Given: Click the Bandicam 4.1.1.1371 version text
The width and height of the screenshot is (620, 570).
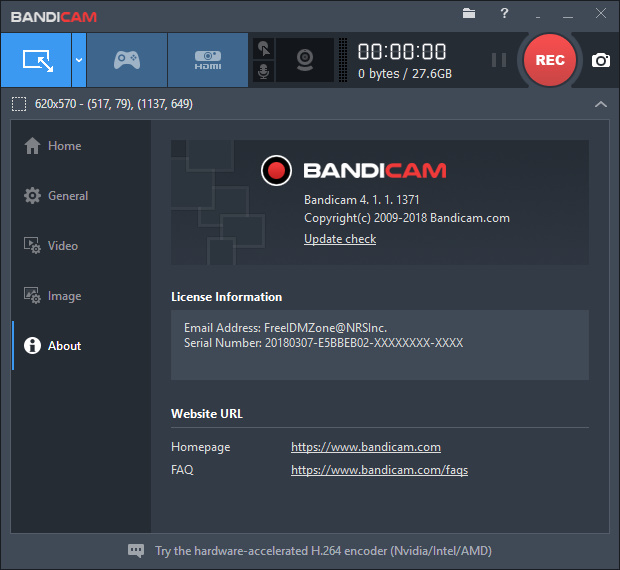Looking at the screenshot, I should click(x=361, y=200).
